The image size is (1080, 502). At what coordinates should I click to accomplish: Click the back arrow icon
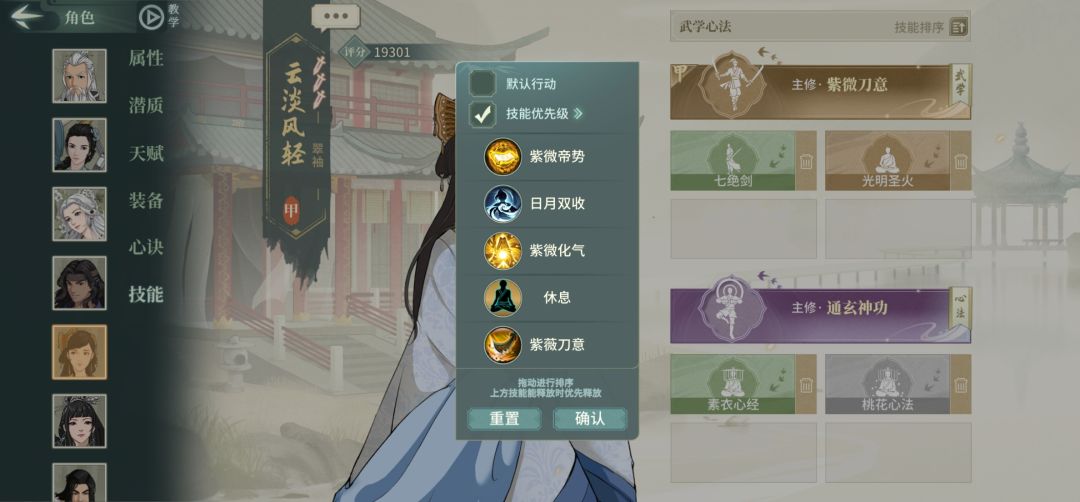click(28, 16)
